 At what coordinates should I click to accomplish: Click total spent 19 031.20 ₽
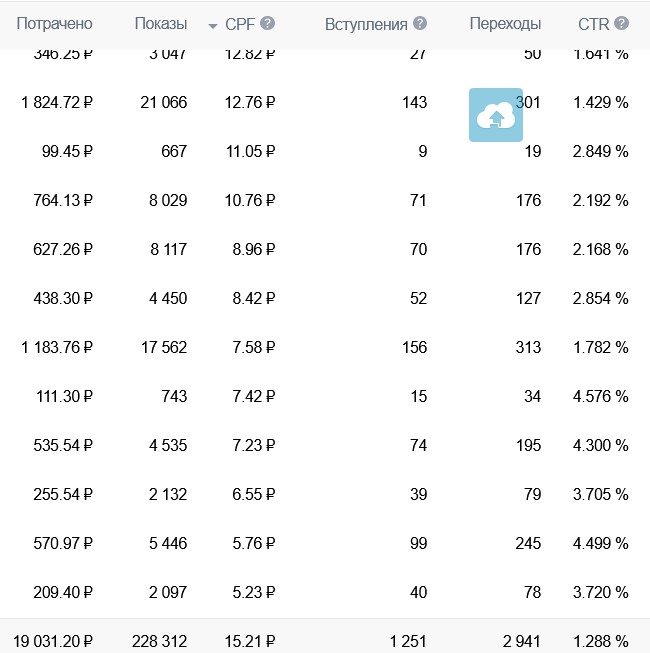click(53, 641)
